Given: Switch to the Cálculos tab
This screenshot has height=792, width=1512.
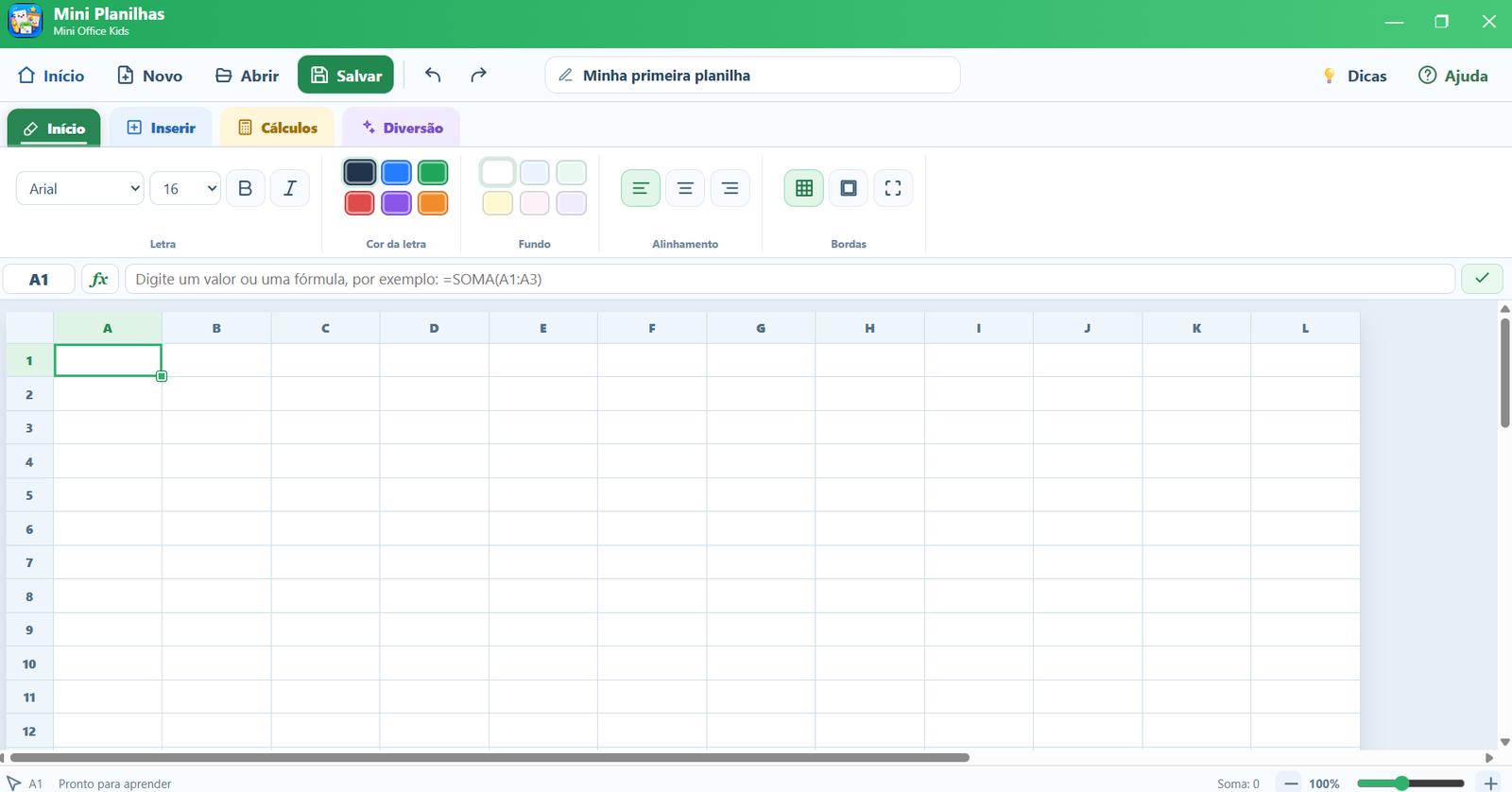Looking at the screenshot, I should [x=278, y=128].
